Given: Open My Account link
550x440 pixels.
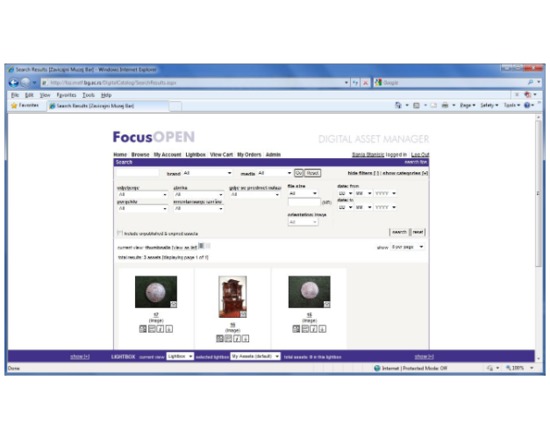Looking at the screenshot, I should (x=168, y=154).
